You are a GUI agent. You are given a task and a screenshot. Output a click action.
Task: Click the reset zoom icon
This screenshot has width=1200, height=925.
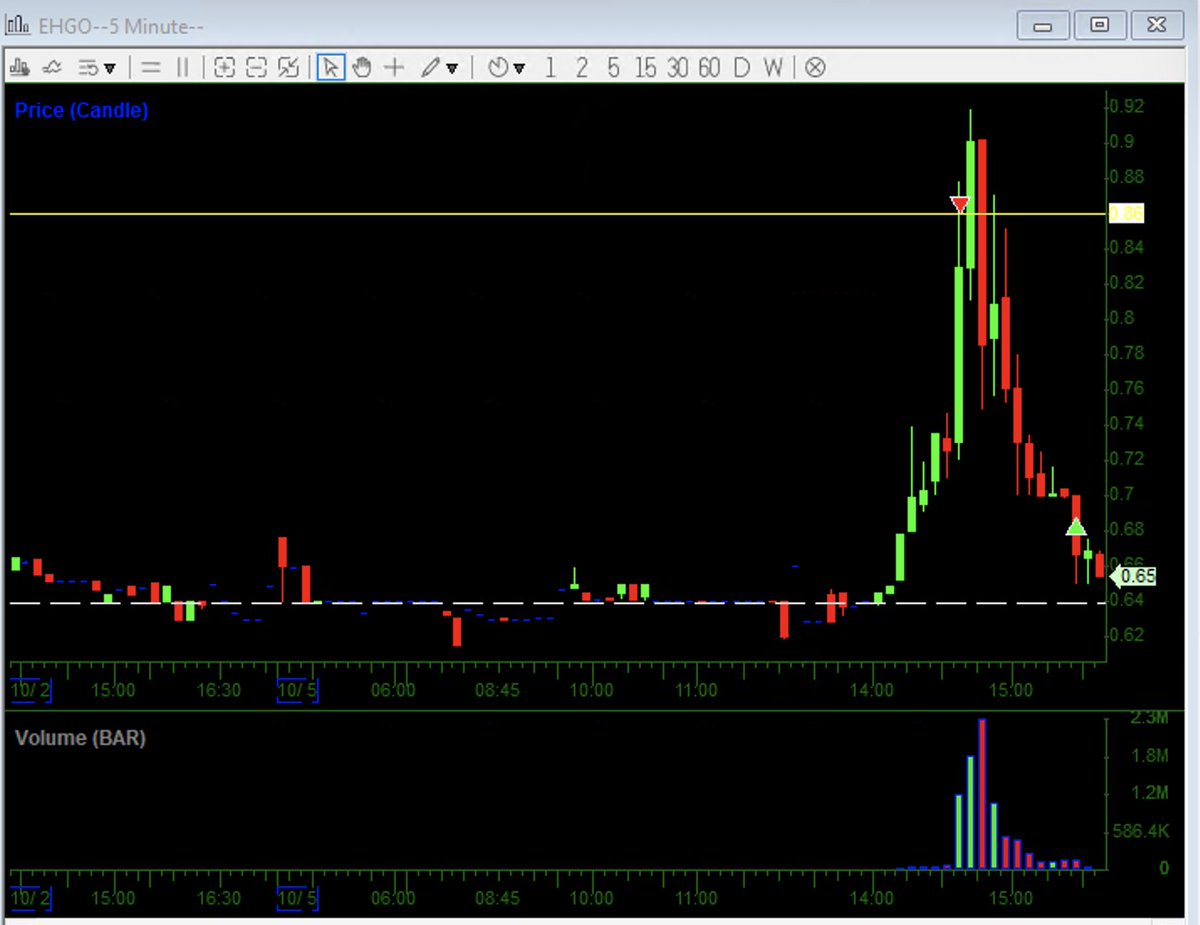point(289,68)
